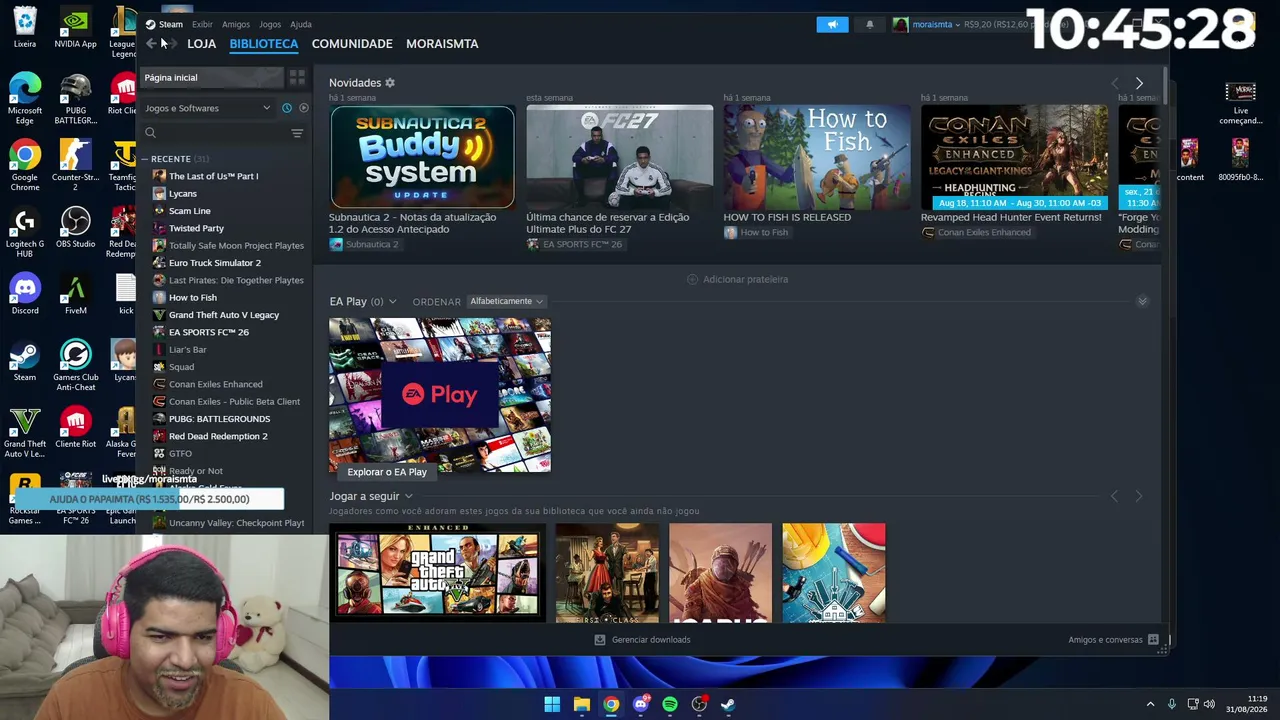Open Amigos e conversas chat panel
The image size is (1280, 720).
[x=1113, y=640]
